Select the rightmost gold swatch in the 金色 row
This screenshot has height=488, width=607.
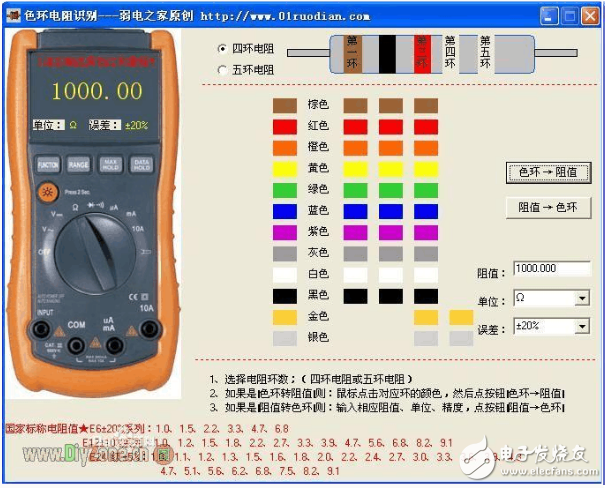click(461, 316)
